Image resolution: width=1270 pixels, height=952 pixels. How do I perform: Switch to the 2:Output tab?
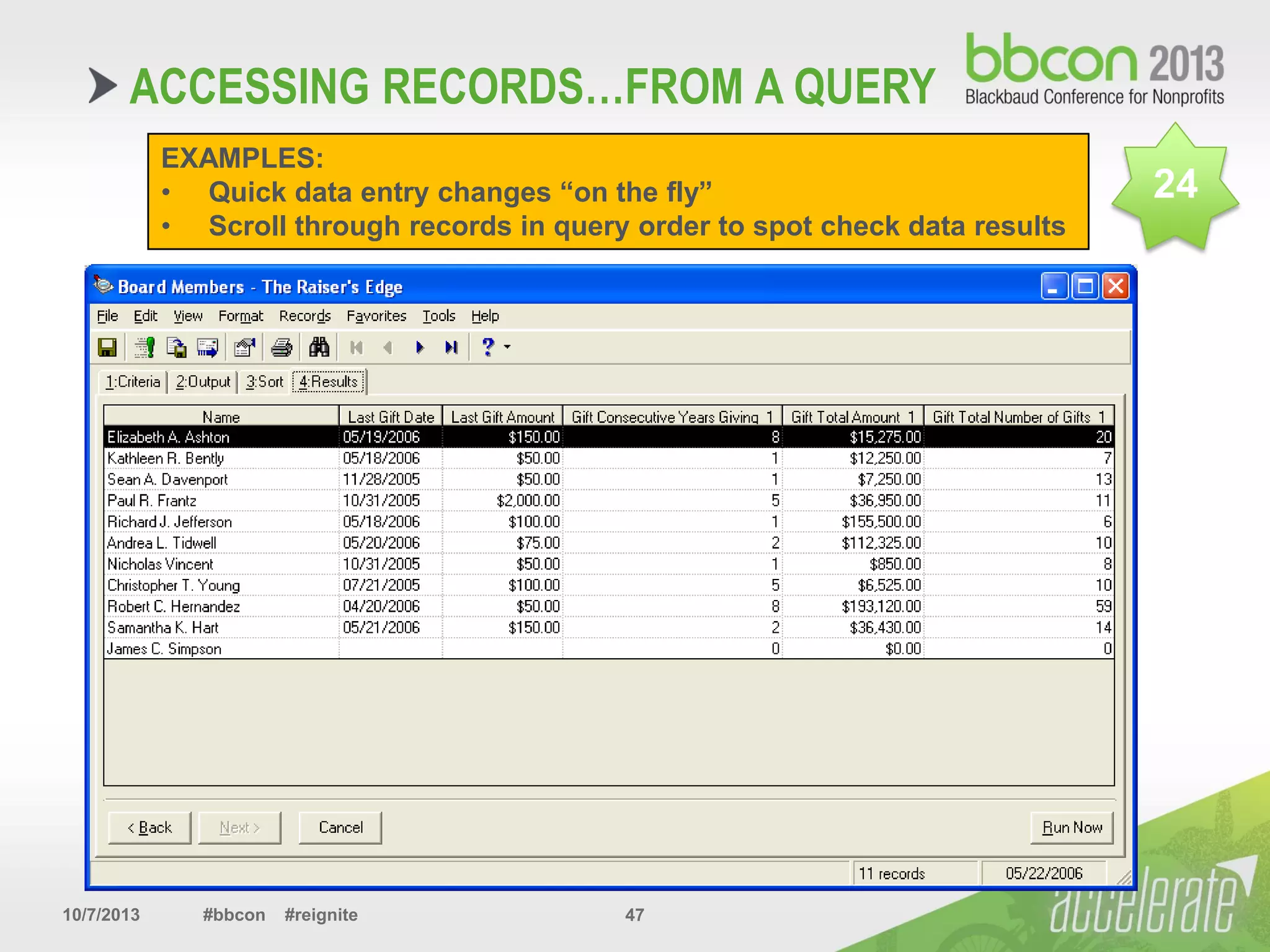pos(203,382)
